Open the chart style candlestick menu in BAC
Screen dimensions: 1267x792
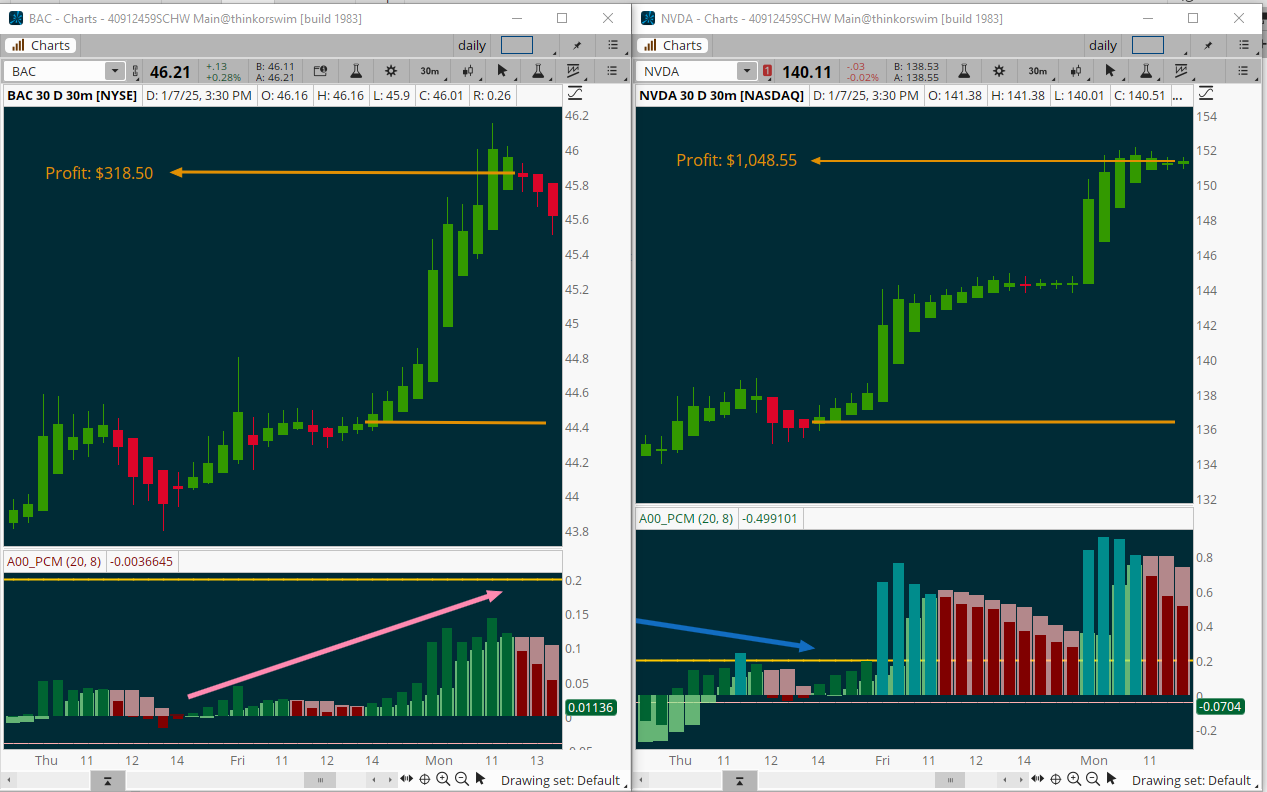tap(468, 71)
